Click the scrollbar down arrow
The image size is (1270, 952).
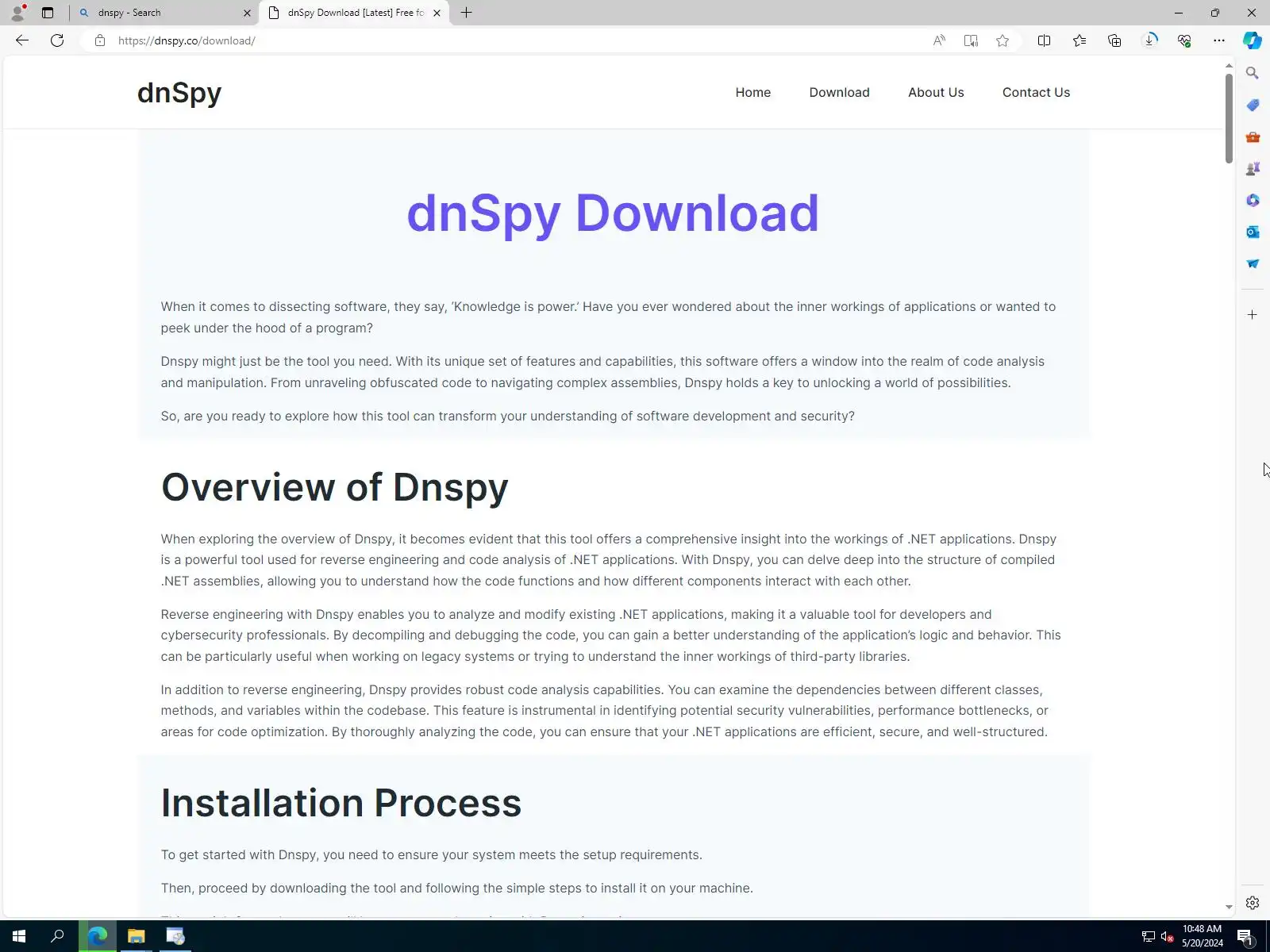tap(1229, 907)
